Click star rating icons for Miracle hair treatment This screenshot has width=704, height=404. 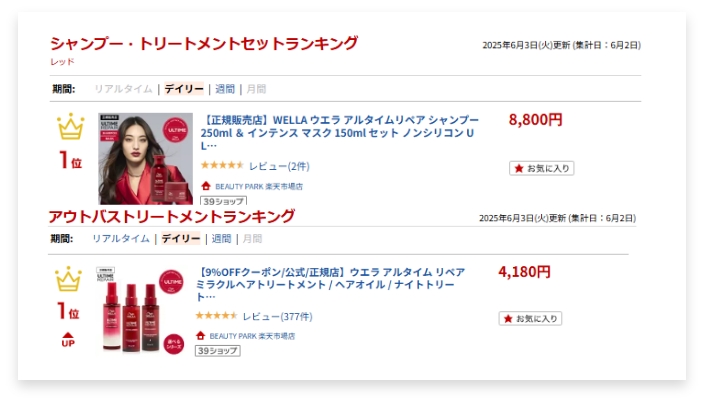(x=215, y=316)
